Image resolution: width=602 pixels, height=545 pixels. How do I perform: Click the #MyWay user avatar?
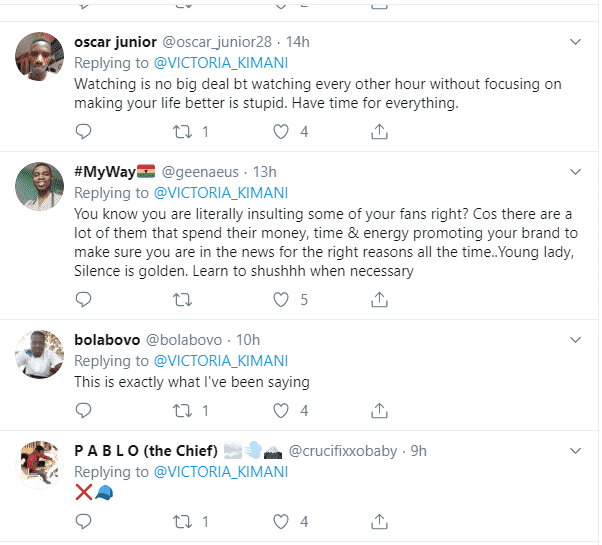point(41,190)
